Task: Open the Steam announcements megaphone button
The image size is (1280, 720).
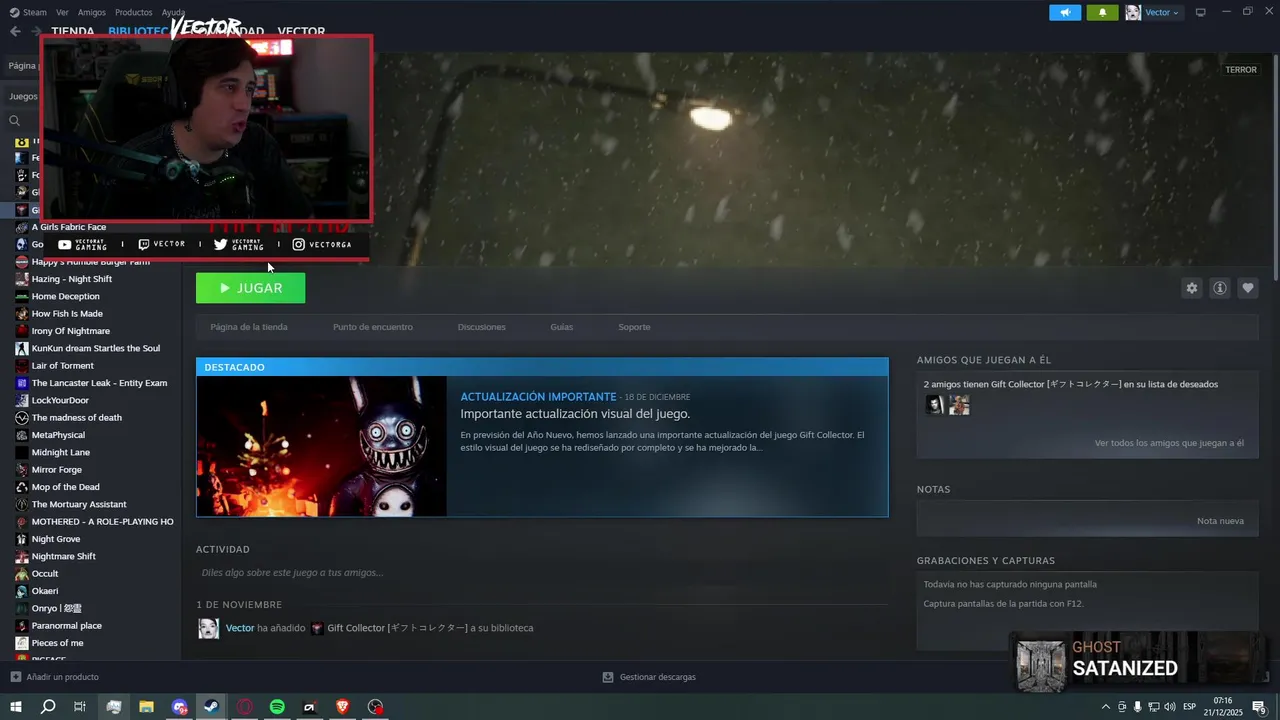Action: click(1065, 12)
